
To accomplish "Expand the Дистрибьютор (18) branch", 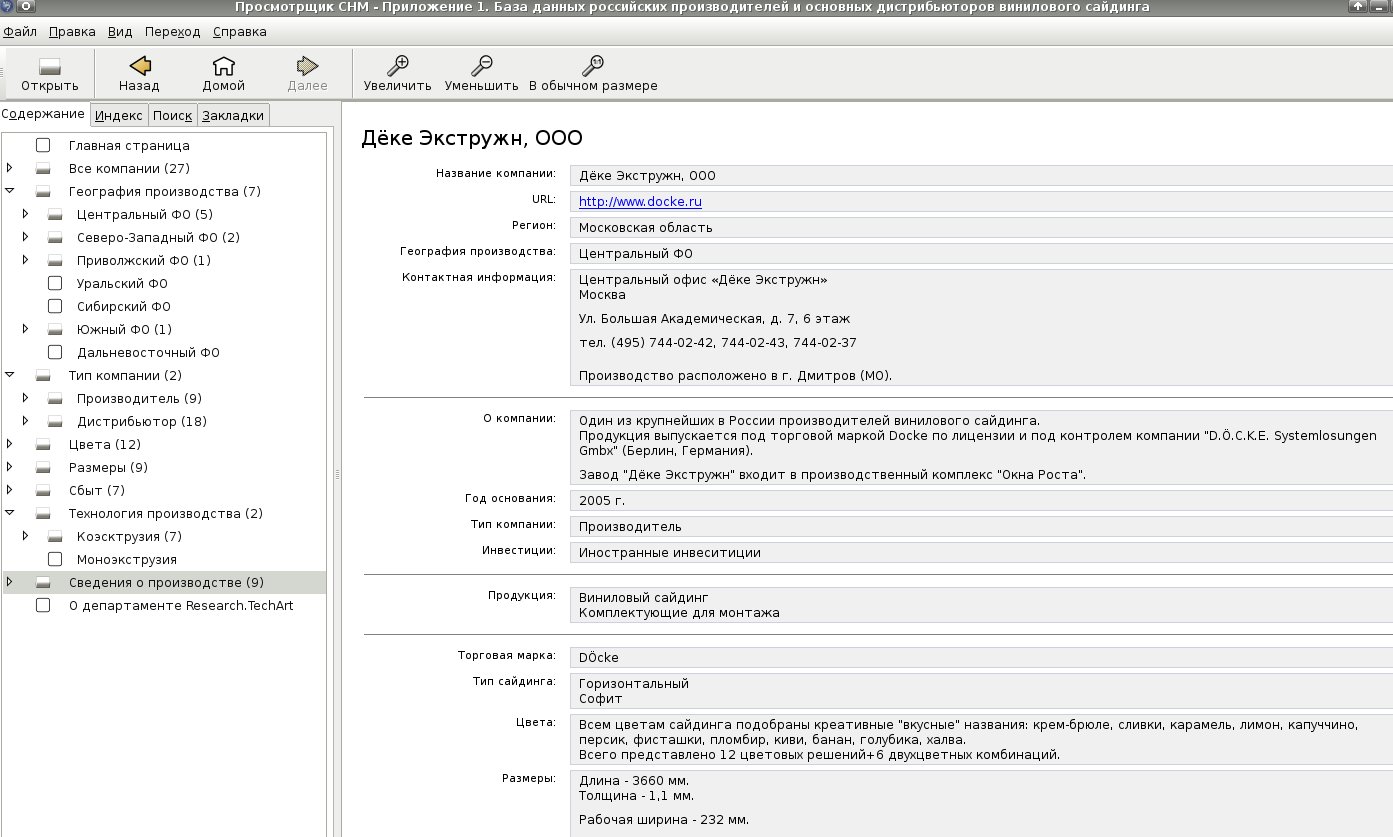I will point(26,421).
